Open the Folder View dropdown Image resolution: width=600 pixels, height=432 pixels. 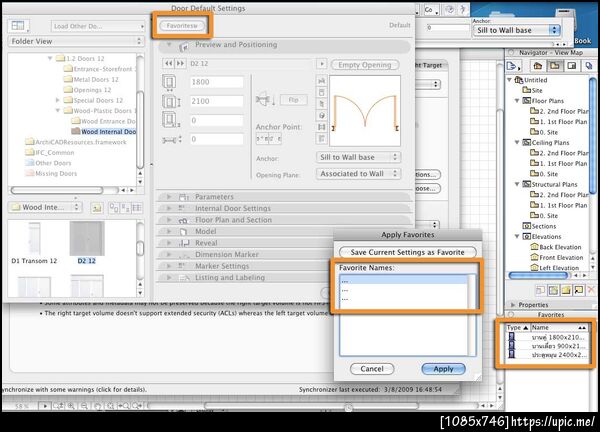[x=76, y=41]
